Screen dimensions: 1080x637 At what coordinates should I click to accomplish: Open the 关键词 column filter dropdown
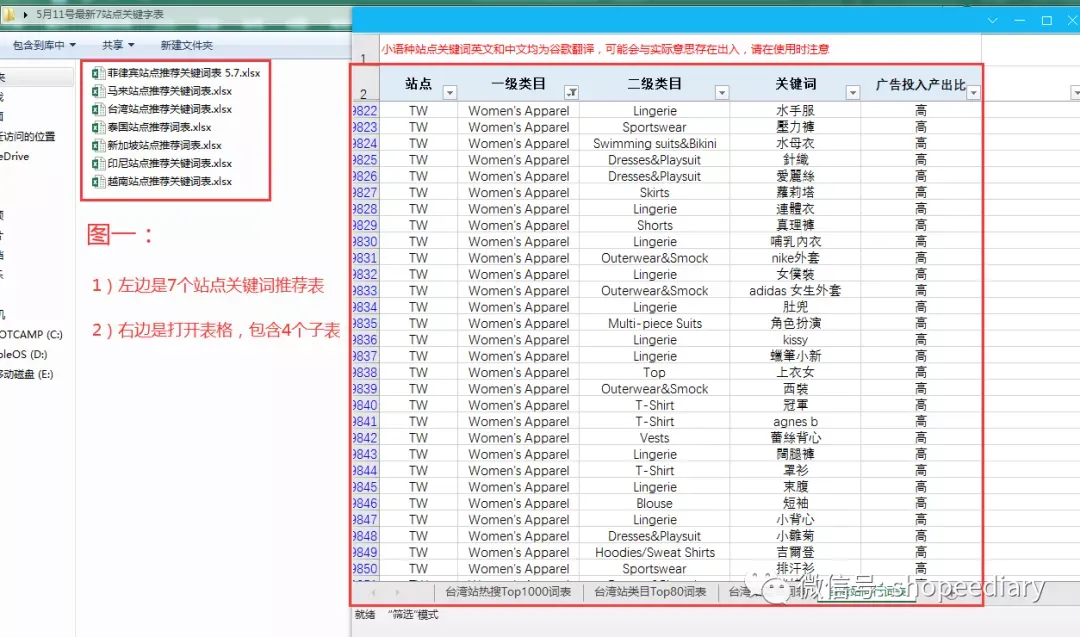(853, 92)
